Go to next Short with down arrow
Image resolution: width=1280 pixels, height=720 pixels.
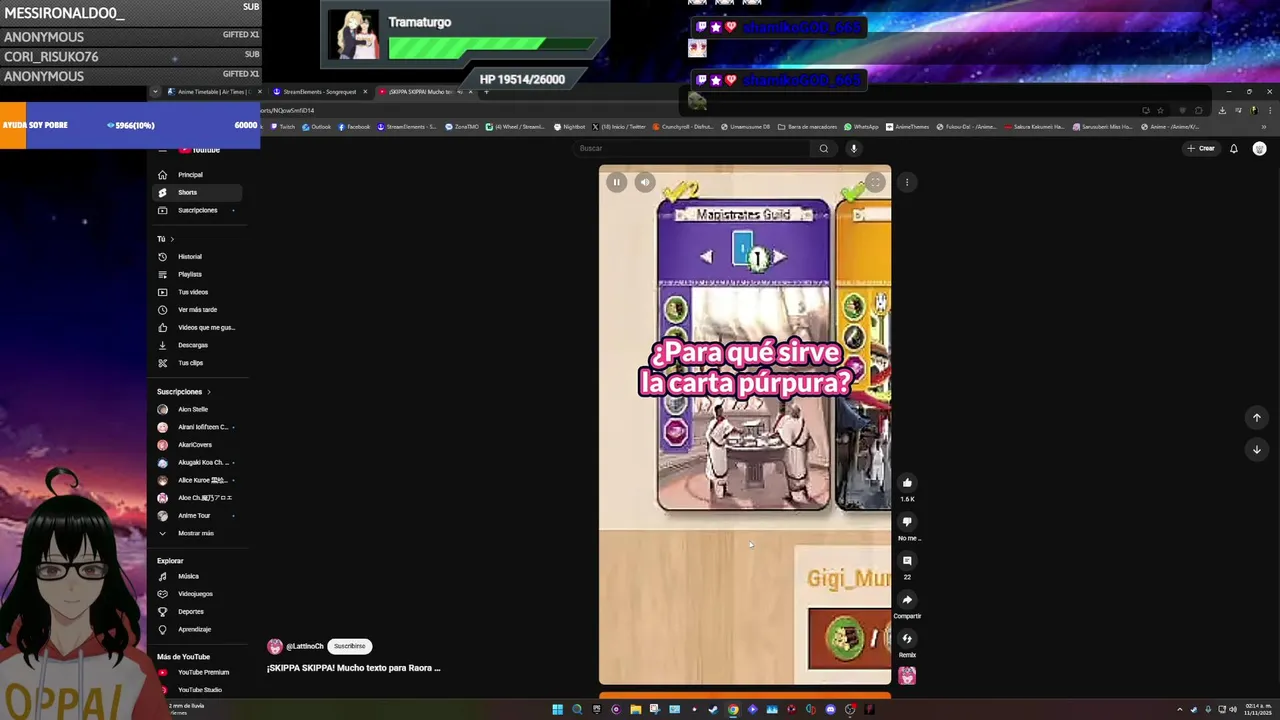pyautogui.click(x=1257, y=449)
